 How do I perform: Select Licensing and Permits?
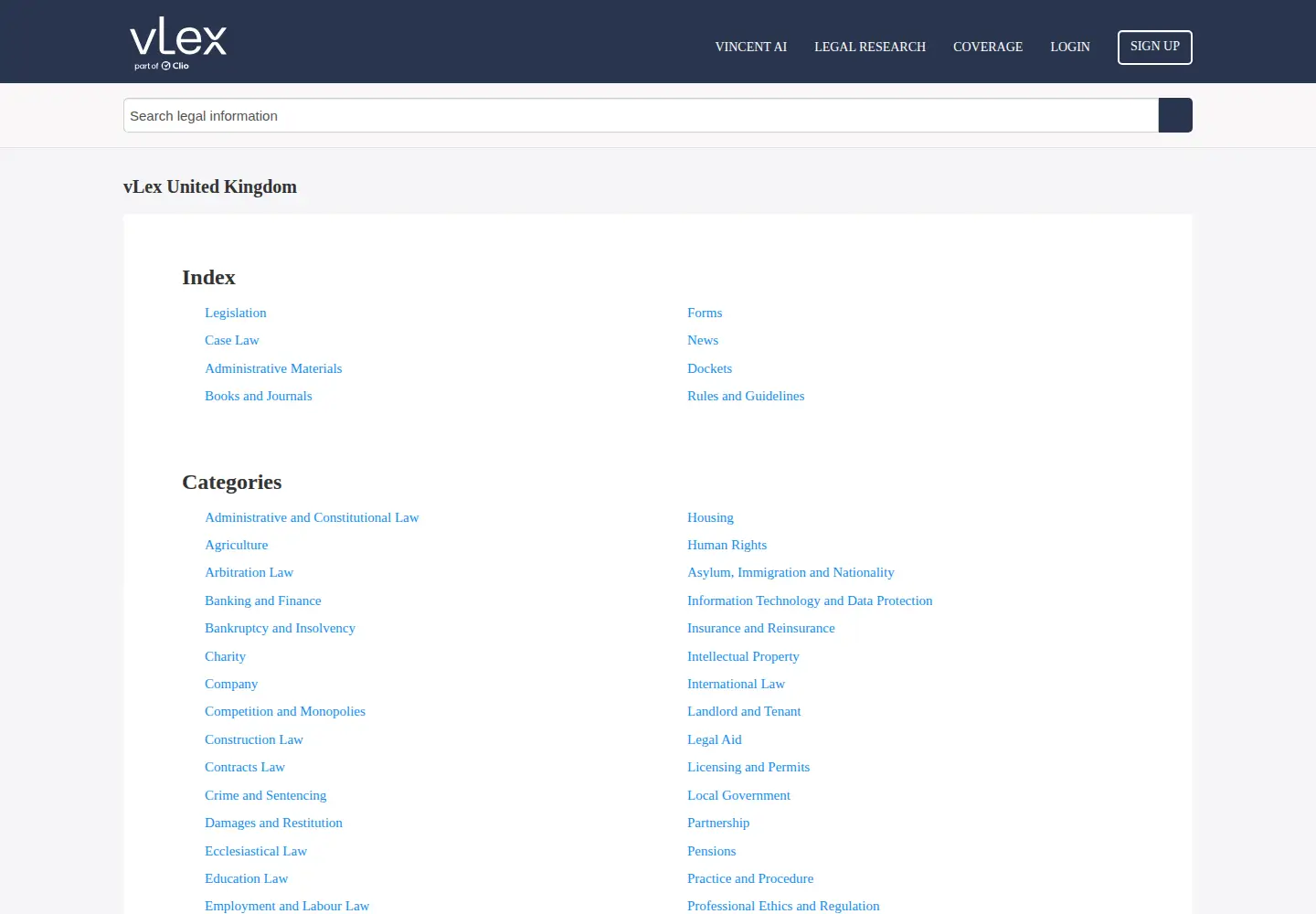748,767
